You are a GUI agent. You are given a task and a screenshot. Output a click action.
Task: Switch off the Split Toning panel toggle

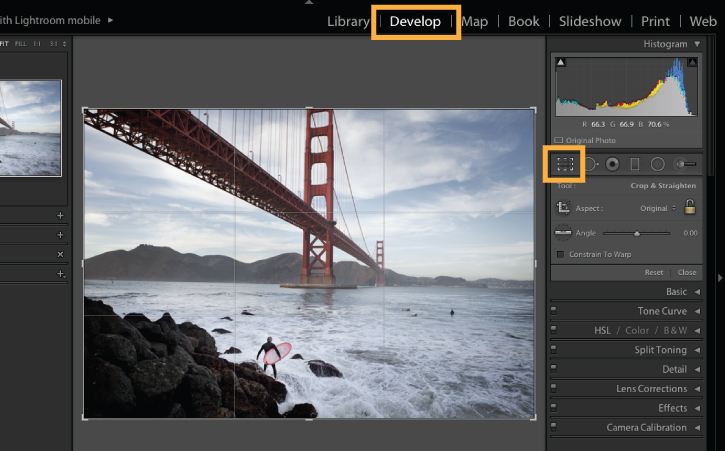point(553,349)
